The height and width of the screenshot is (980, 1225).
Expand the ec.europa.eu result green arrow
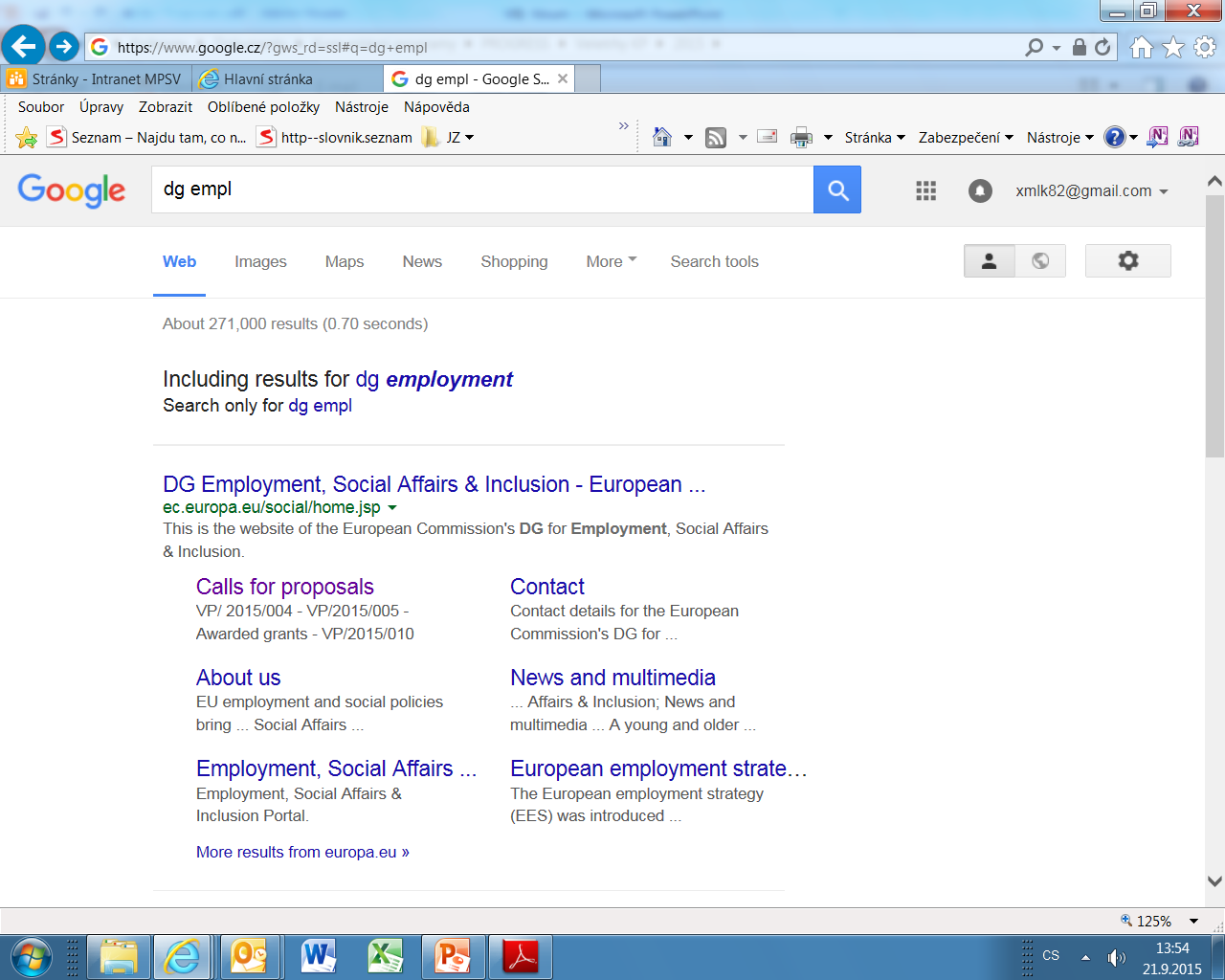[x=392, y=508]
